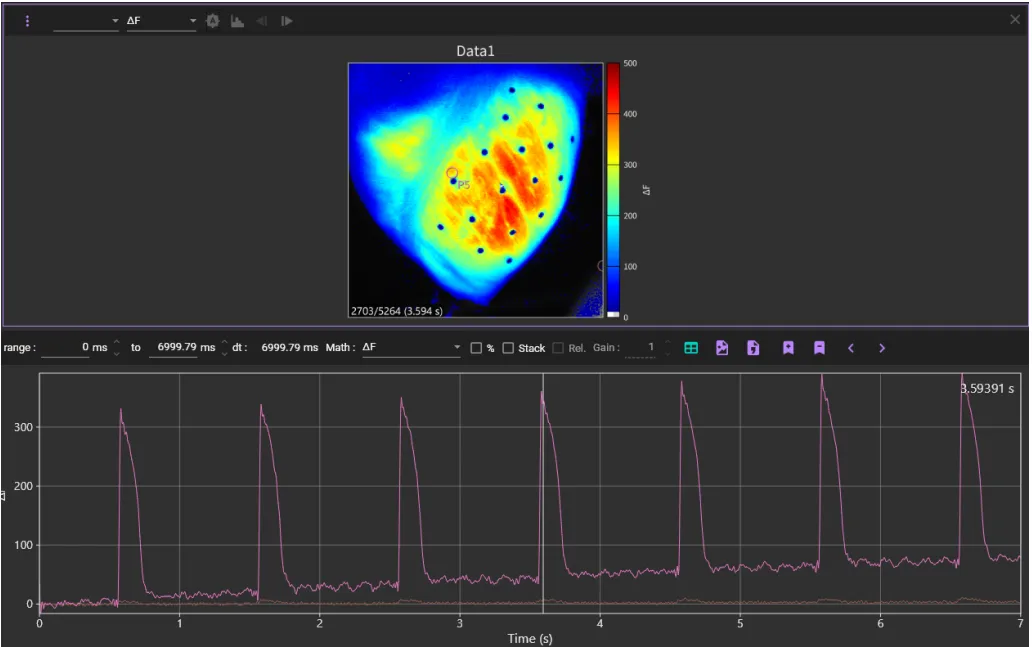Click the export image file icon

722,348
